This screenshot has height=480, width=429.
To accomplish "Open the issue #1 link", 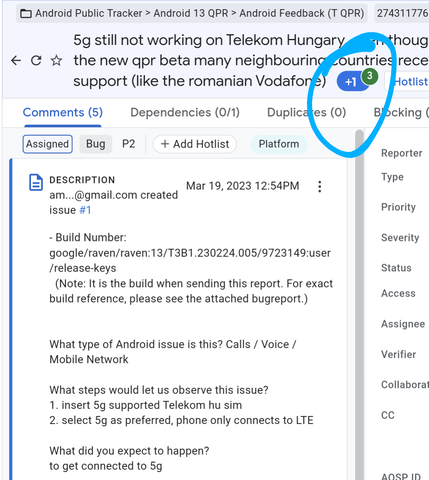I will pos(85,210).
